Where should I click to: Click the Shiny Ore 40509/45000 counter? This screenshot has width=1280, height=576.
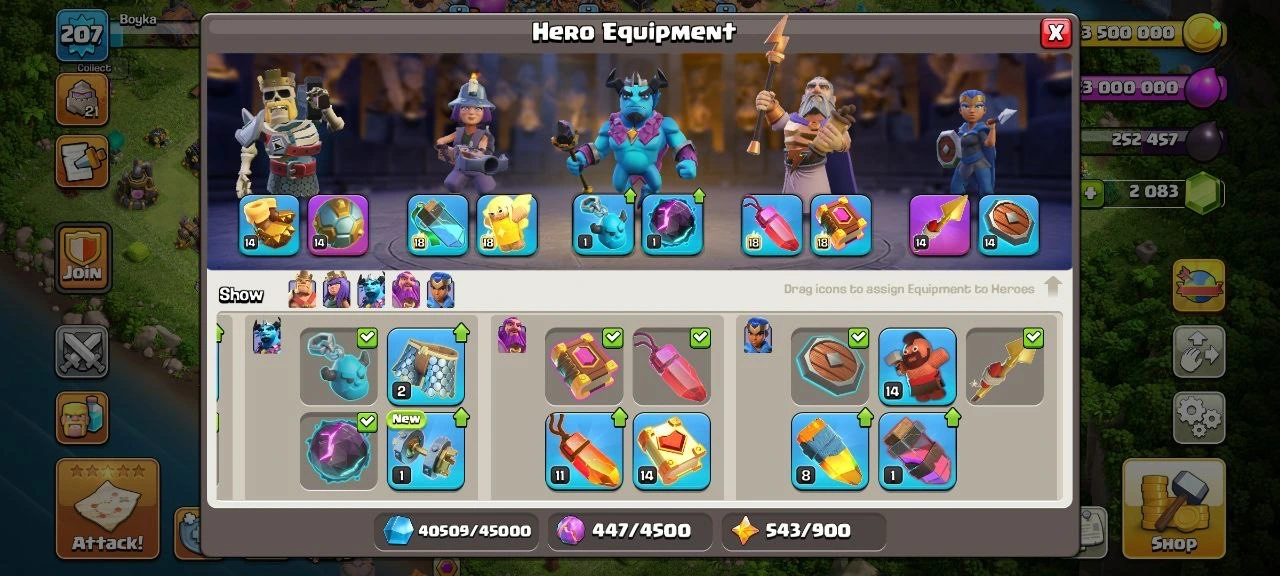click(x=457, y=531)
